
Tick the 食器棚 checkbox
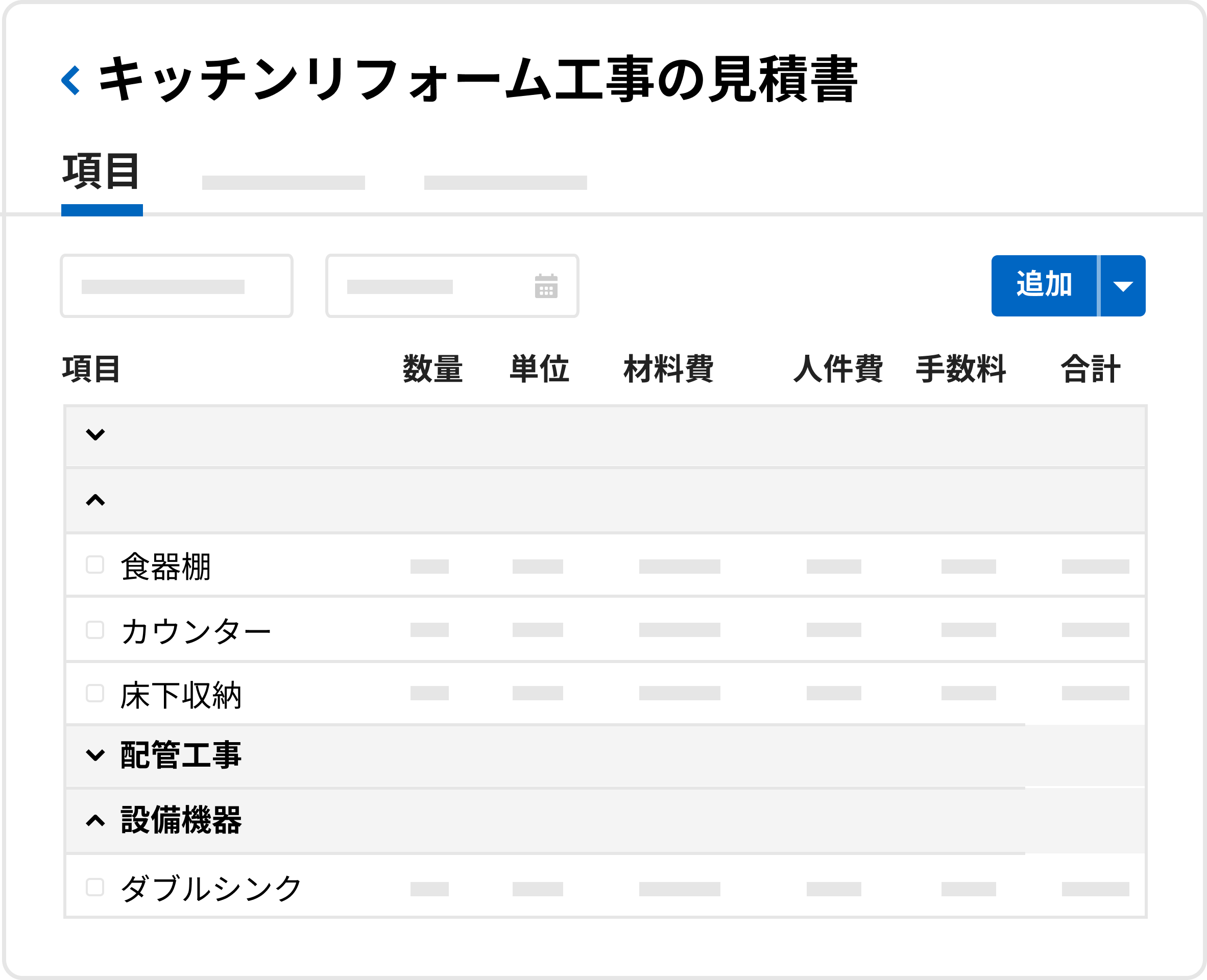point(95,565)
